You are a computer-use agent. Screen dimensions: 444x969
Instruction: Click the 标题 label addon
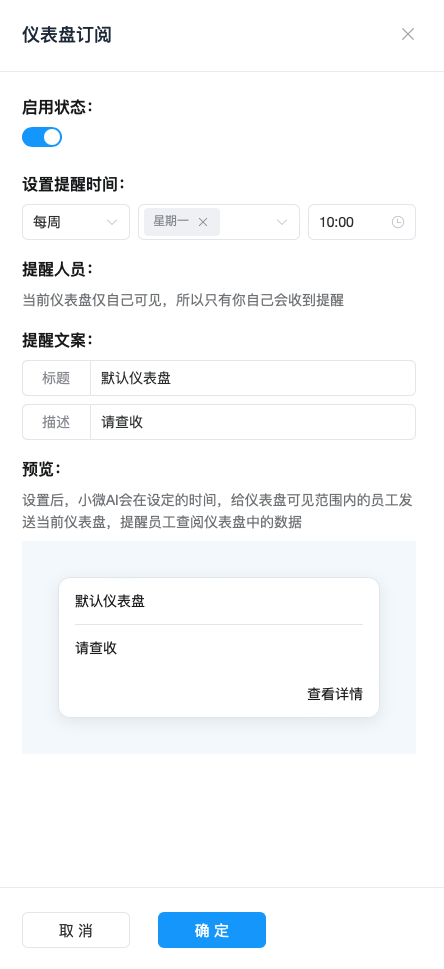tap(56, 378)
